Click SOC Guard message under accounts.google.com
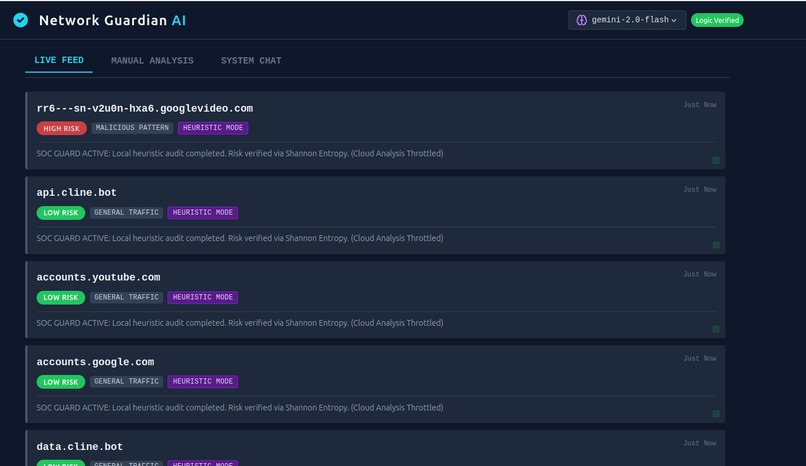Screen dimensions: 806x466 (240, 407)
